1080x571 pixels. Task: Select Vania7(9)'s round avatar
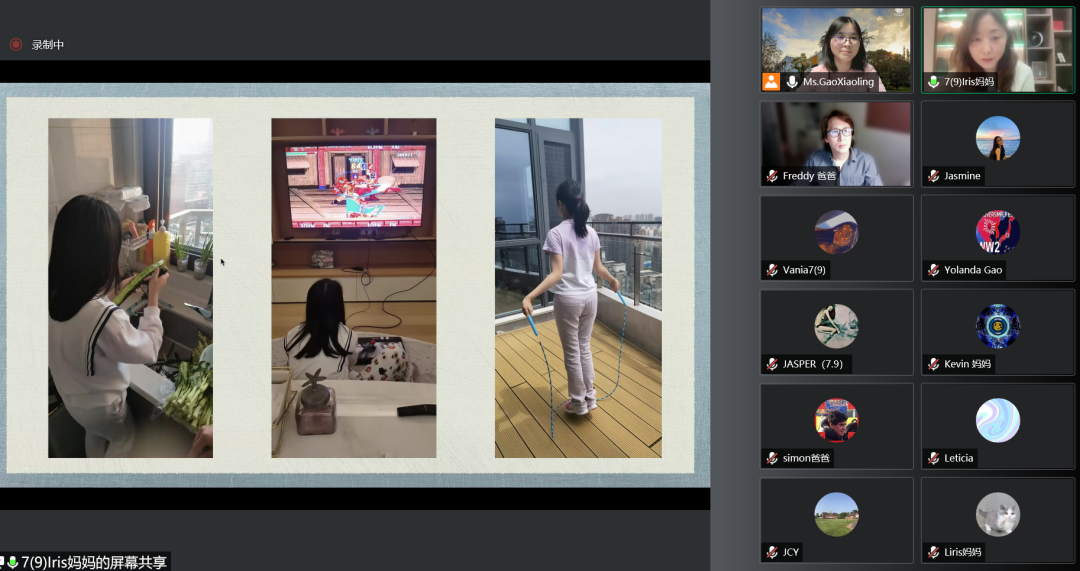(836, 232)
